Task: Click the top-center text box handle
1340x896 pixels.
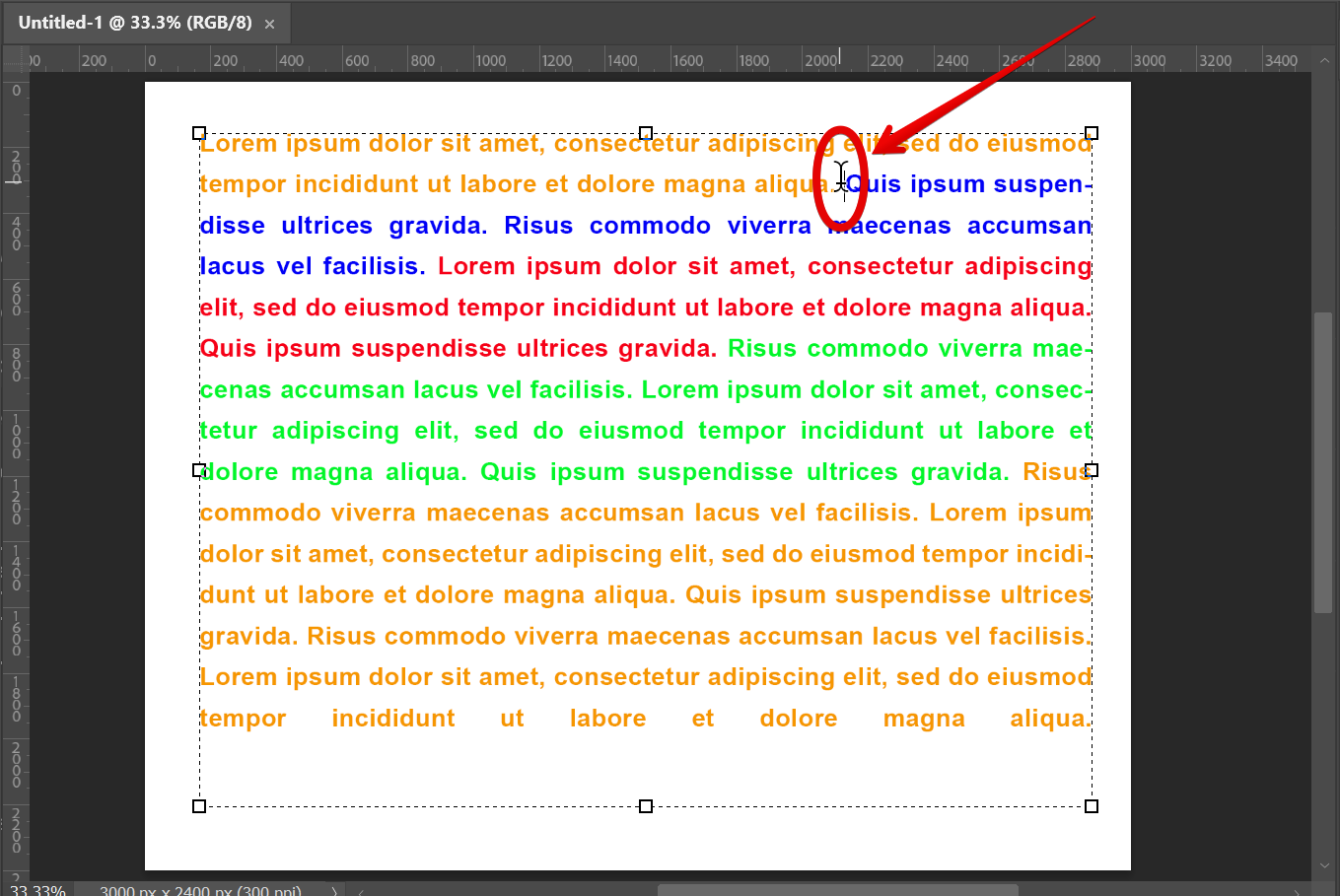Action: coord(647,133)
